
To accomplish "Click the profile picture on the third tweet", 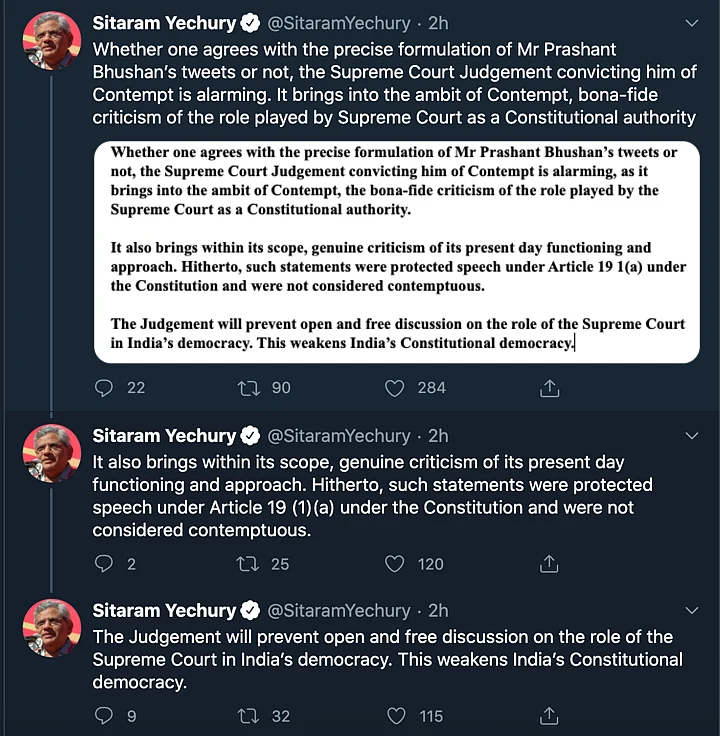I will (52, 628).
